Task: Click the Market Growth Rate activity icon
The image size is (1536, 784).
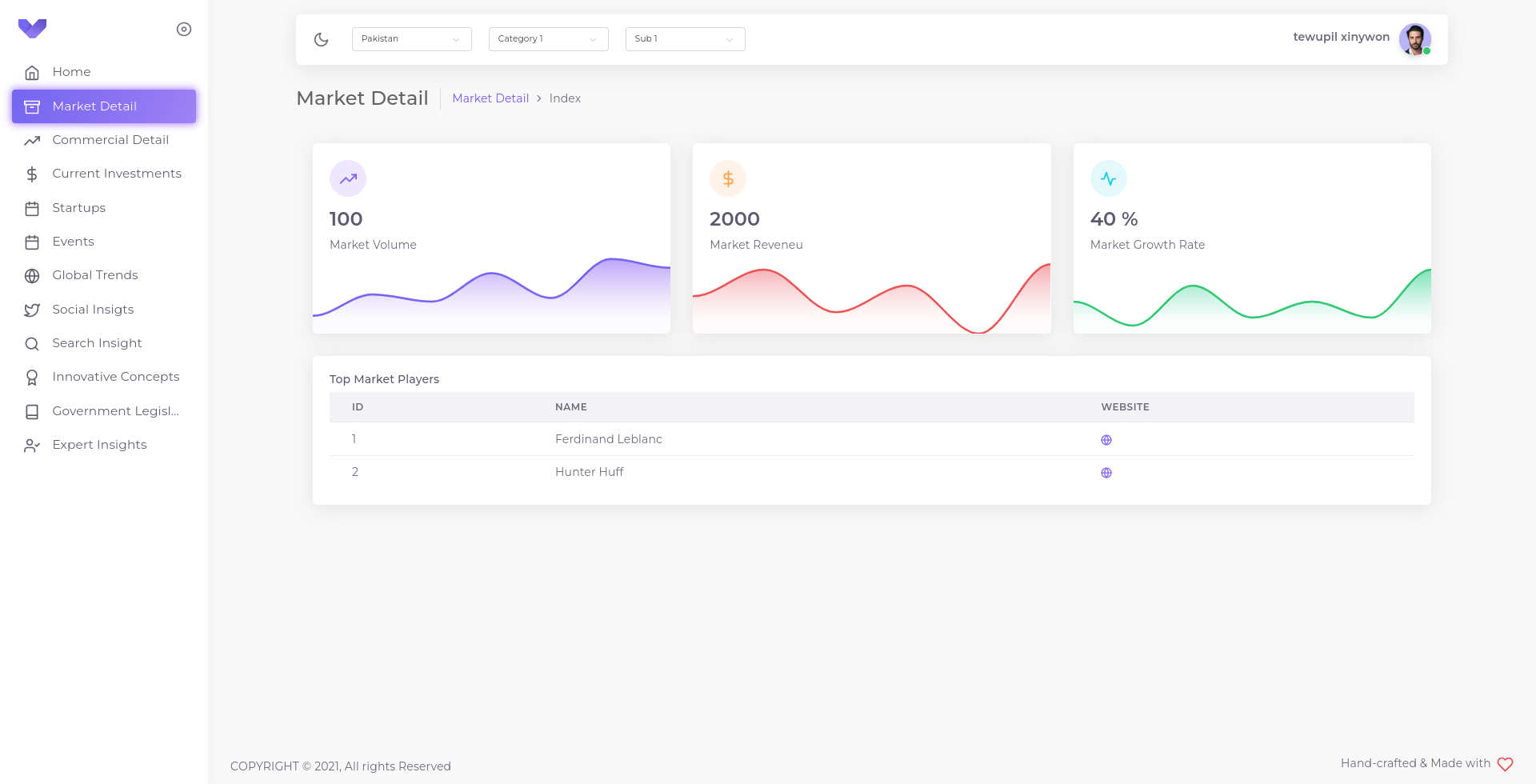Action: tap(1109, 178)
